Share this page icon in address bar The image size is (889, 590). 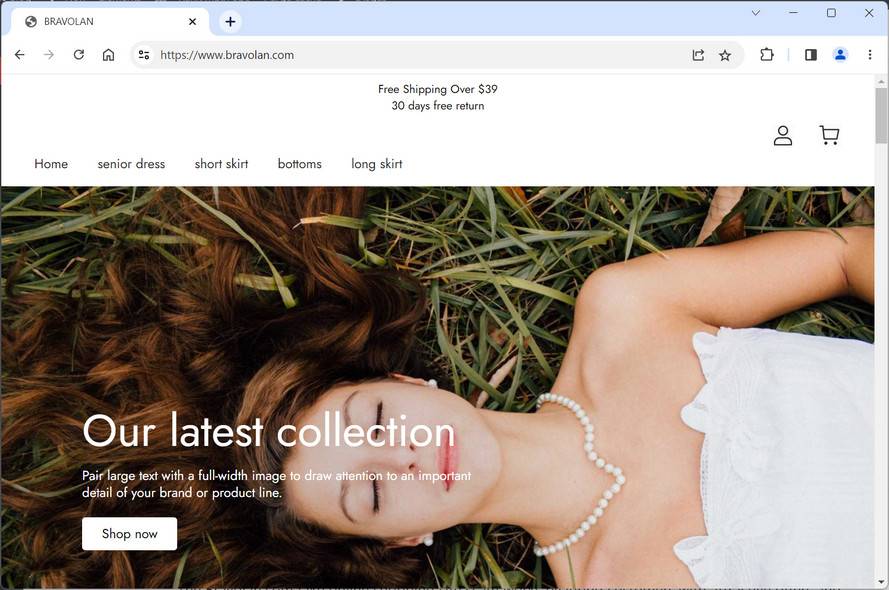coord(698,55)
